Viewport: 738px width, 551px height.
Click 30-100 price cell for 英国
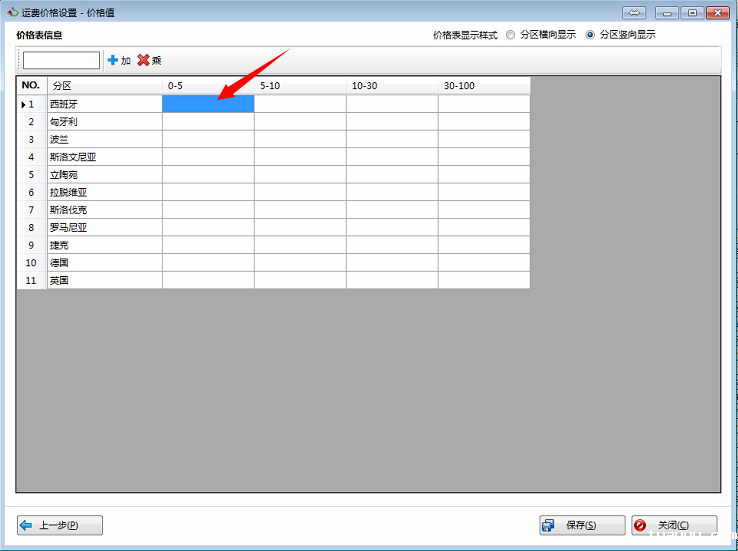(x=484, y=280)
